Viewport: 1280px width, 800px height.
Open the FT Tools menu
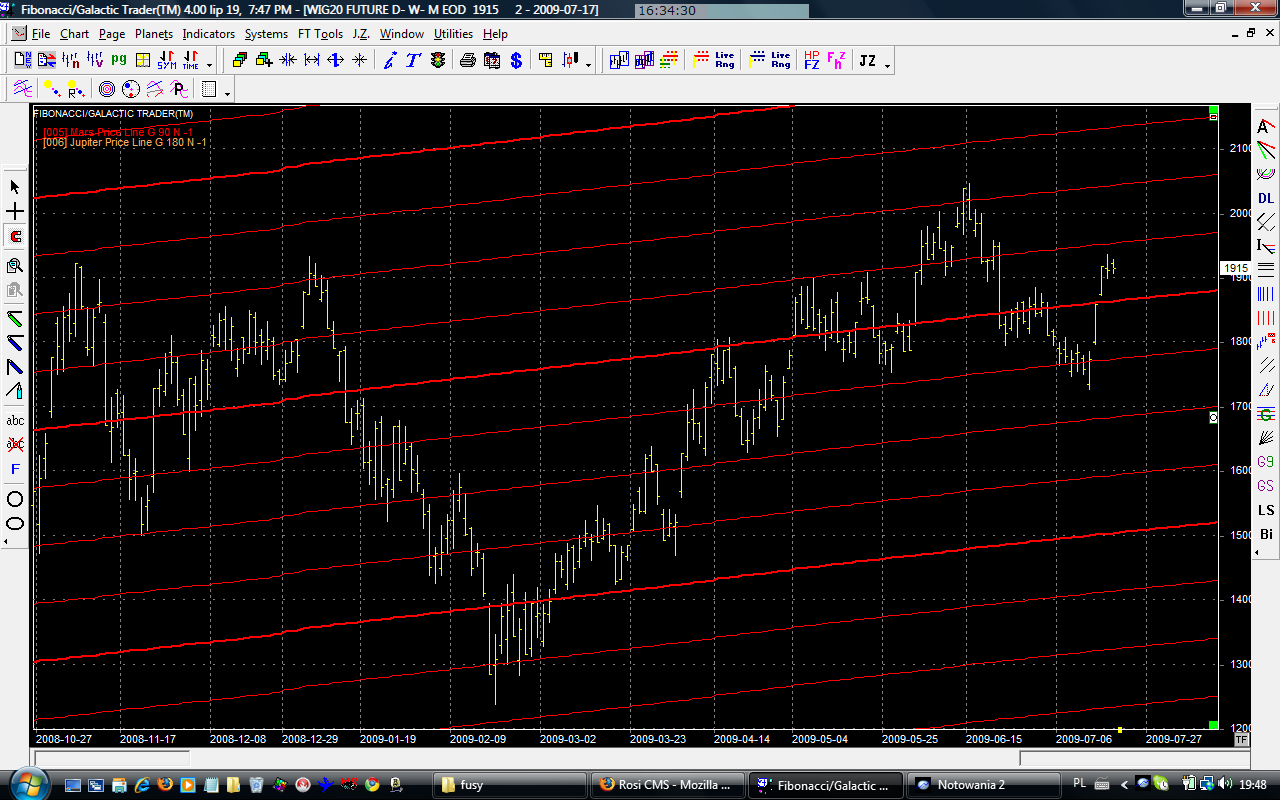[x=320, y=34]
